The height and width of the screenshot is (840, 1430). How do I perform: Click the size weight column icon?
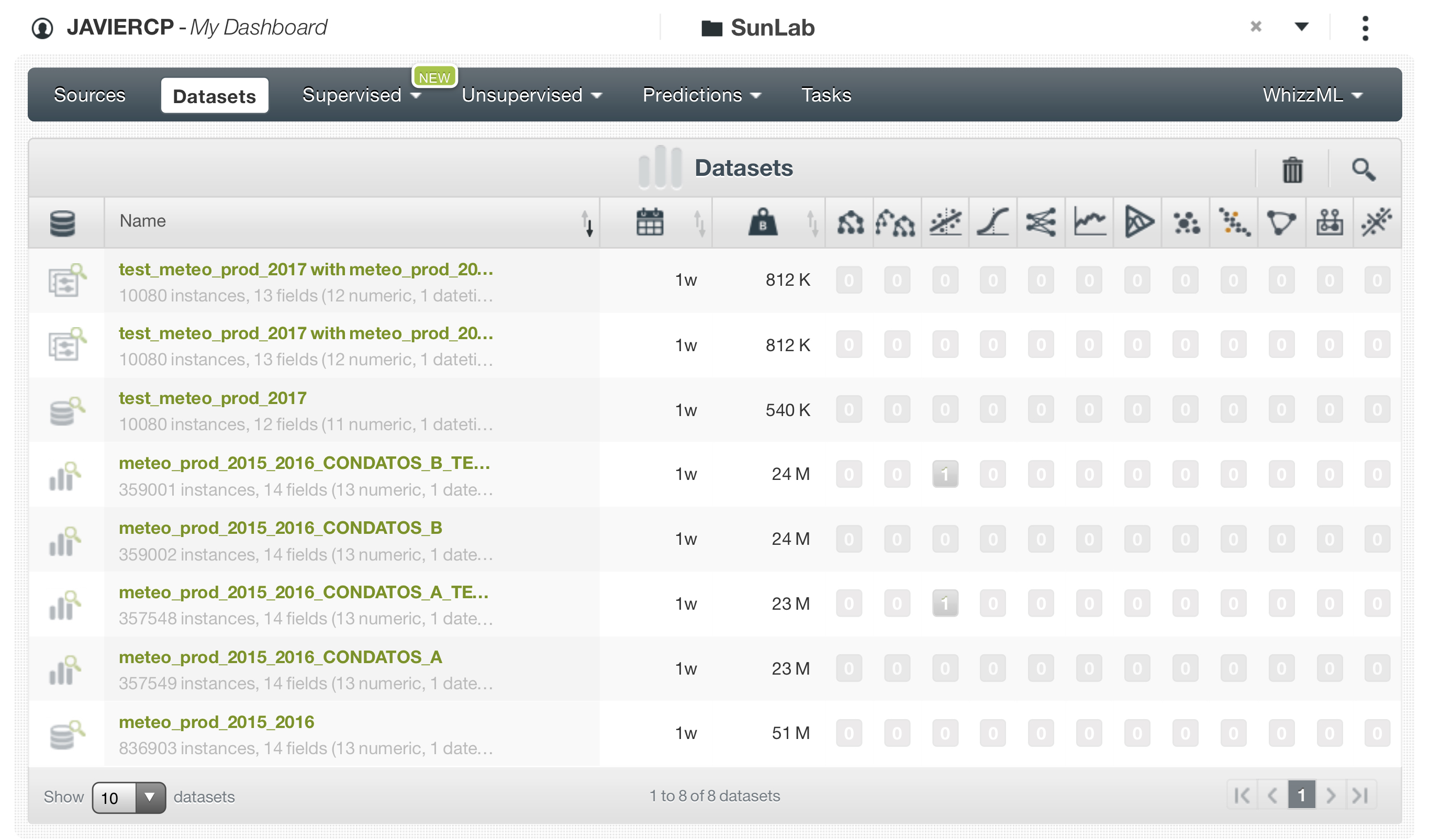point(763,222)
